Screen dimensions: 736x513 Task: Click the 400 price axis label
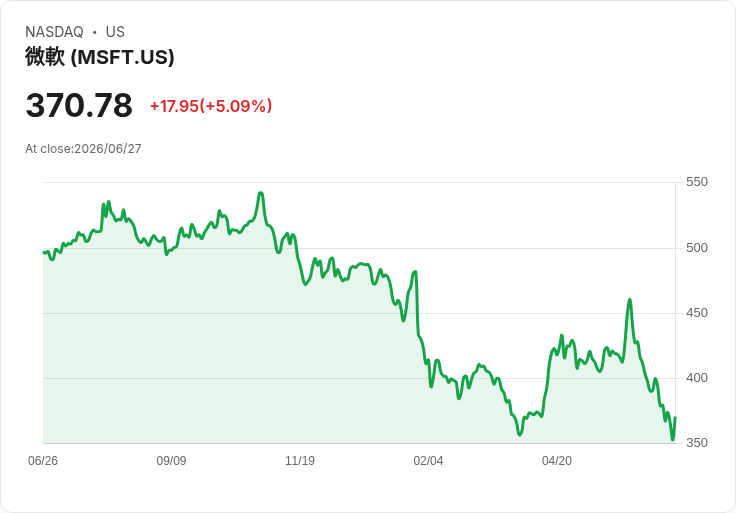point(697,378)
